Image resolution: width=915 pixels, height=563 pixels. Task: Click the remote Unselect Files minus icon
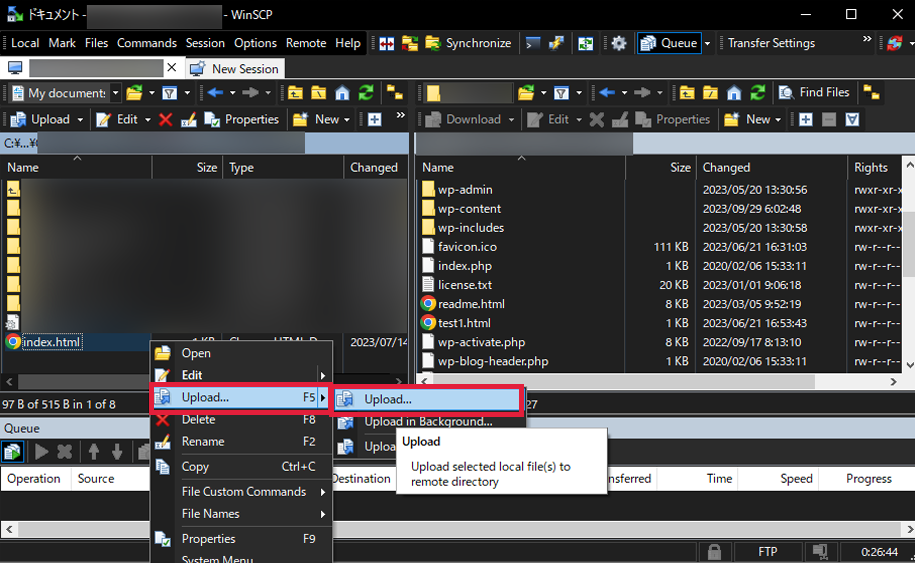click(829, 120)
